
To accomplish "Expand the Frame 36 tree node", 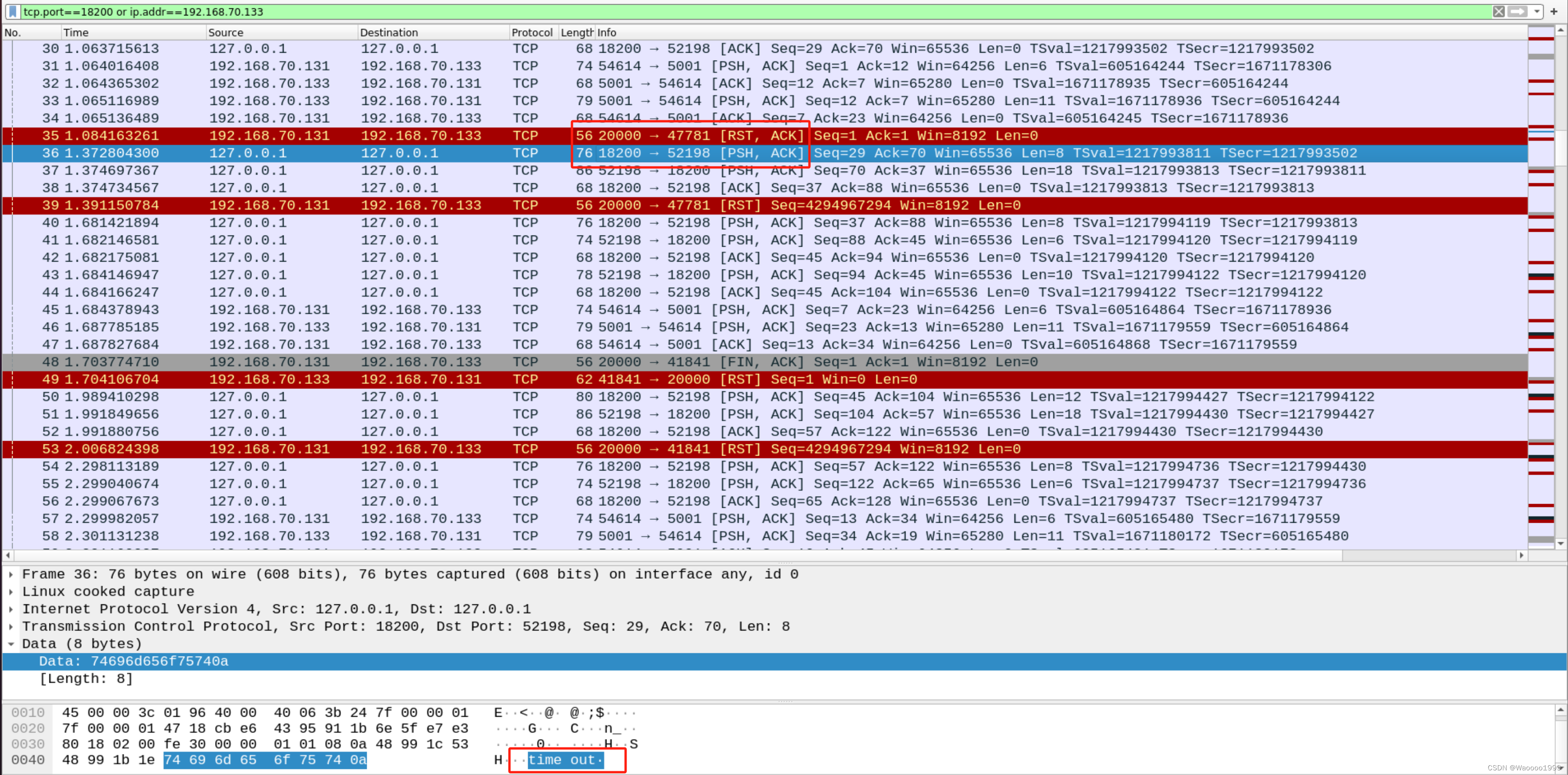I will (11, 574).
